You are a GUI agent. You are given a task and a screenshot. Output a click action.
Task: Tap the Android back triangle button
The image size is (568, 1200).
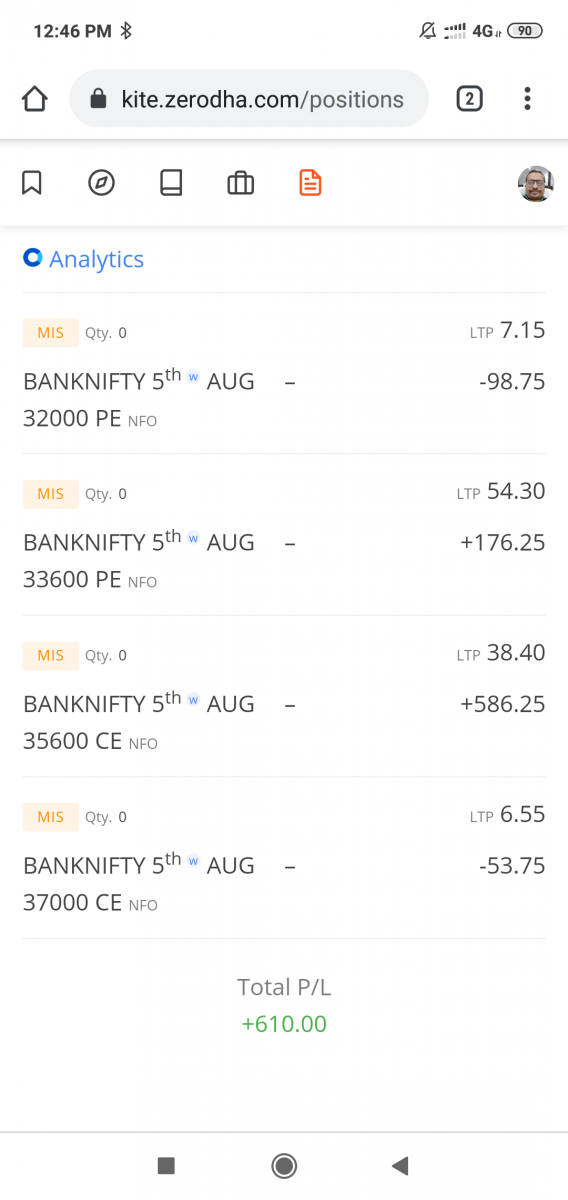pyautogui.click(x=400, y=1165)
